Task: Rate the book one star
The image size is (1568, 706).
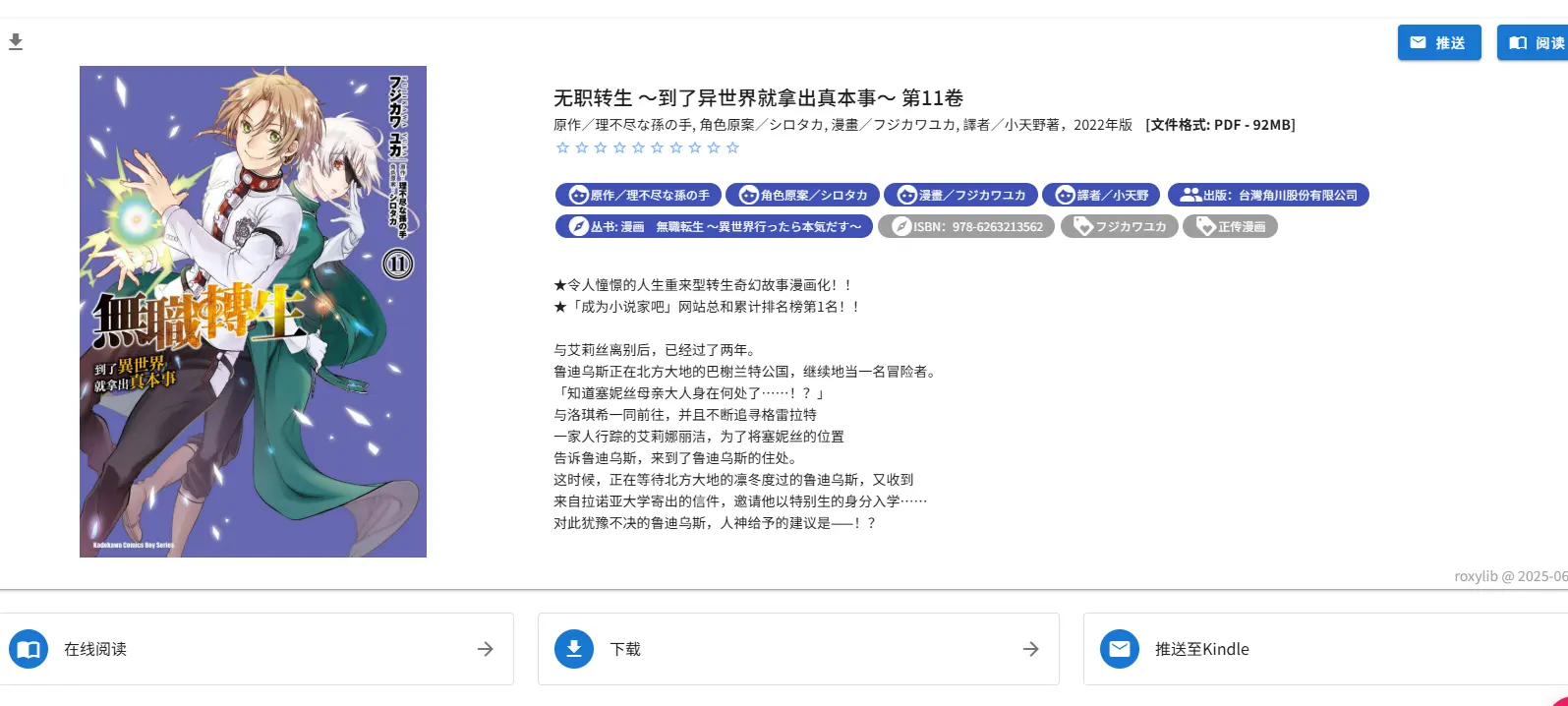Action: pyautogui.click(x=562, y=147)
